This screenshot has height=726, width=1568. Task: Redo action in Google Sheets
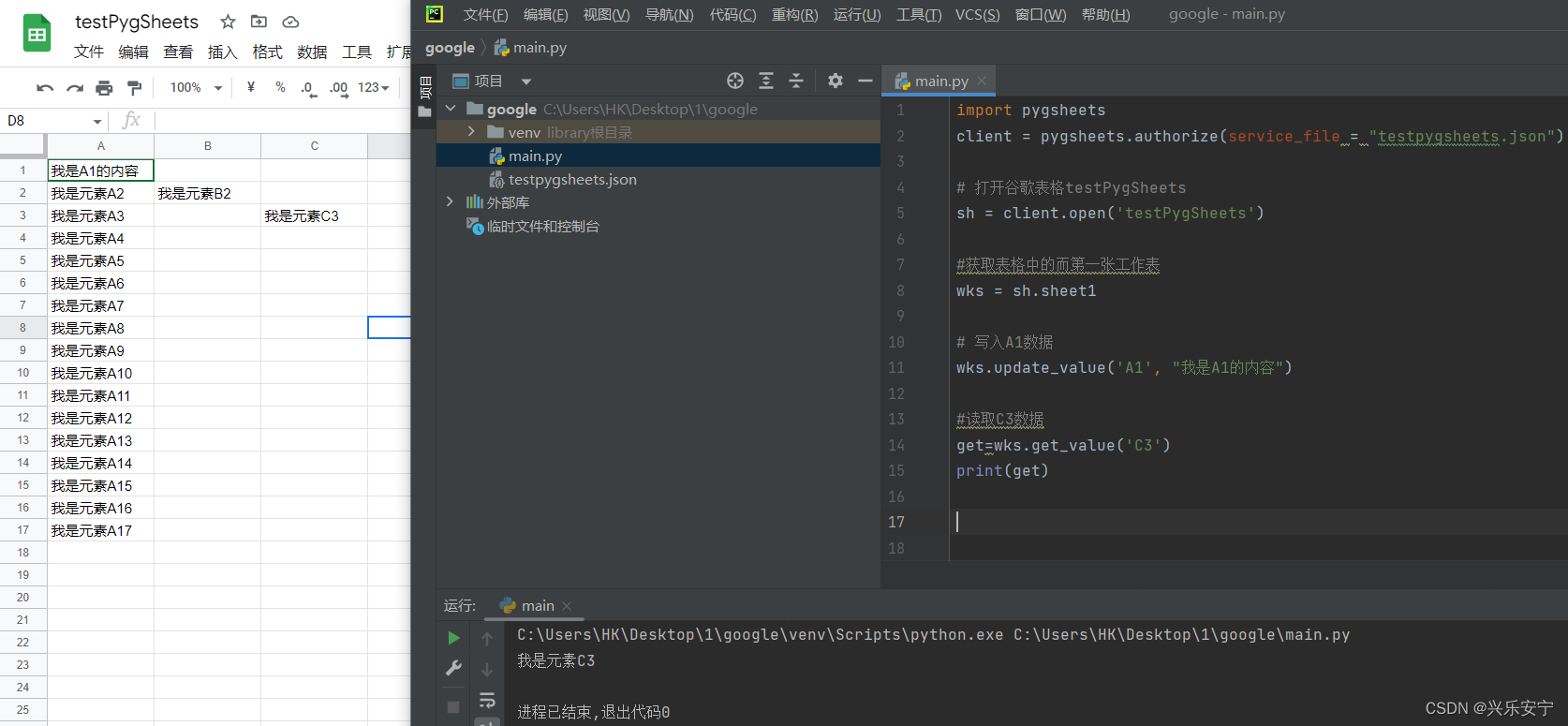tap(74, 88)
